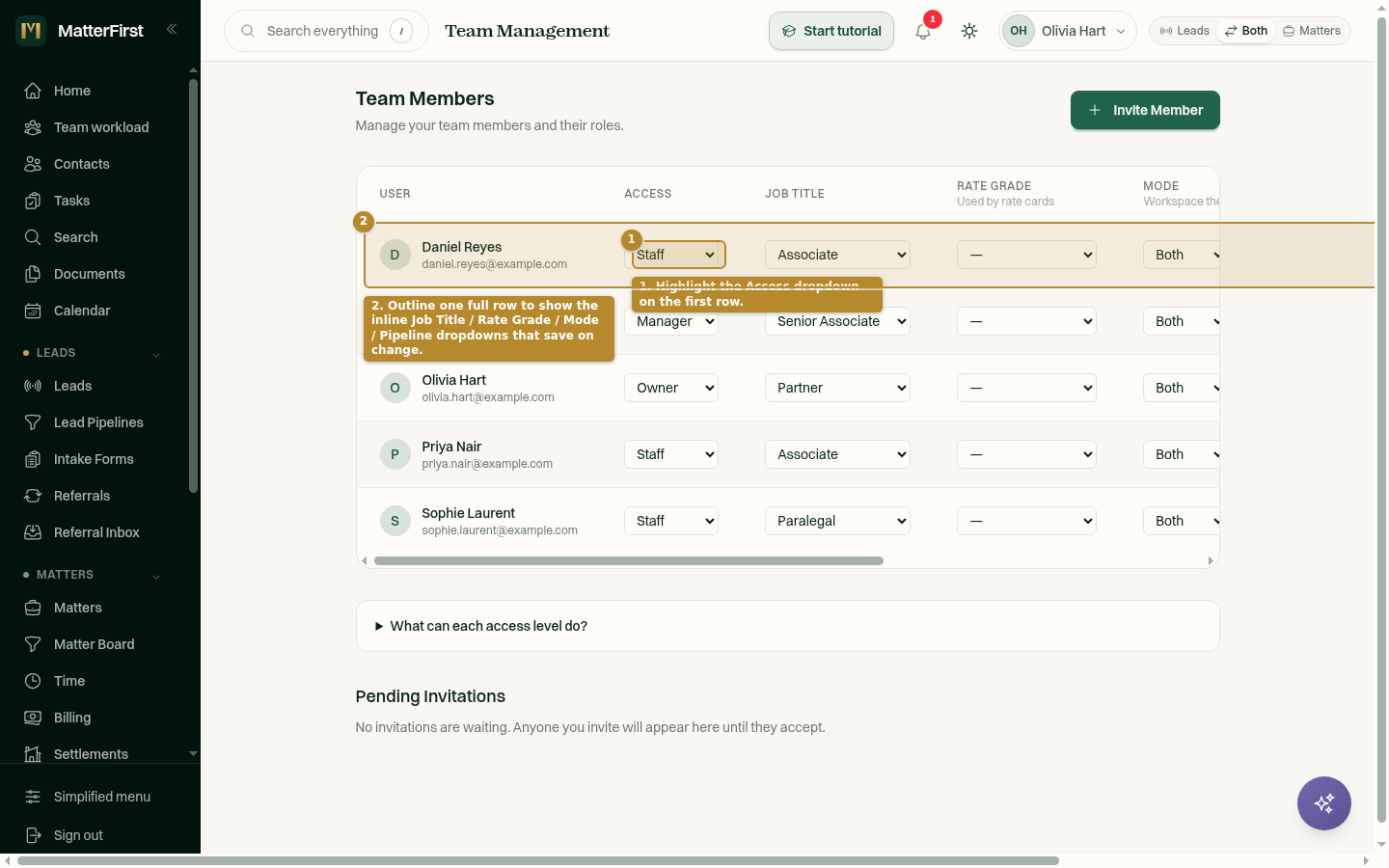
Task: Click the Matter Board funnel icon
Action: (33, 644)
